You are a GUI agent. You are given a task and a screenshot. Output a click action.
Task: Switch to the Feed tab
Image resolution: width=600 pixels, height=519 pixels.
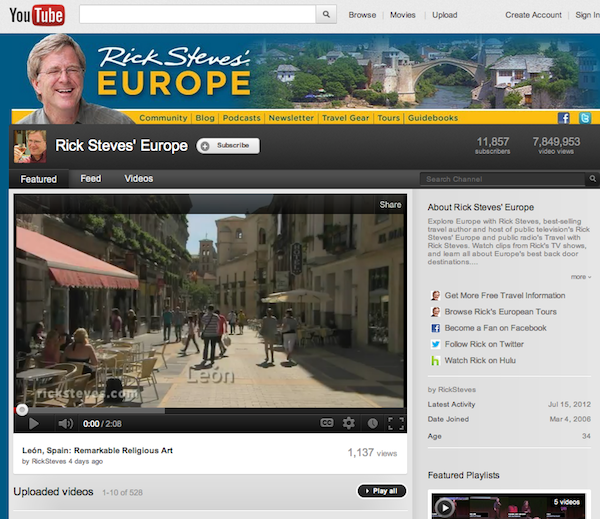tap(91, 179)
